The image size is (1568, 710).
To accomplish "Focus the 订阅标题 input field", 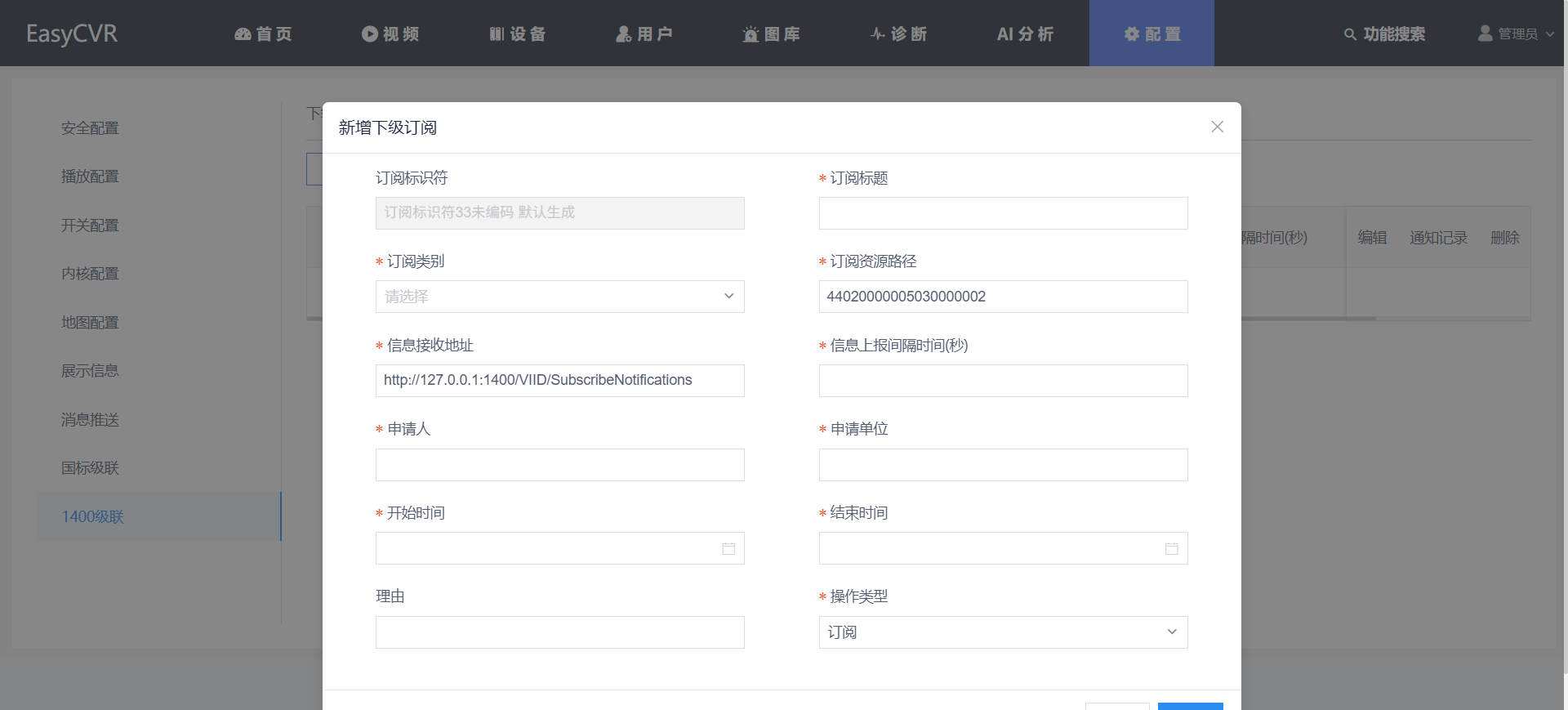I will (1003, 213).
